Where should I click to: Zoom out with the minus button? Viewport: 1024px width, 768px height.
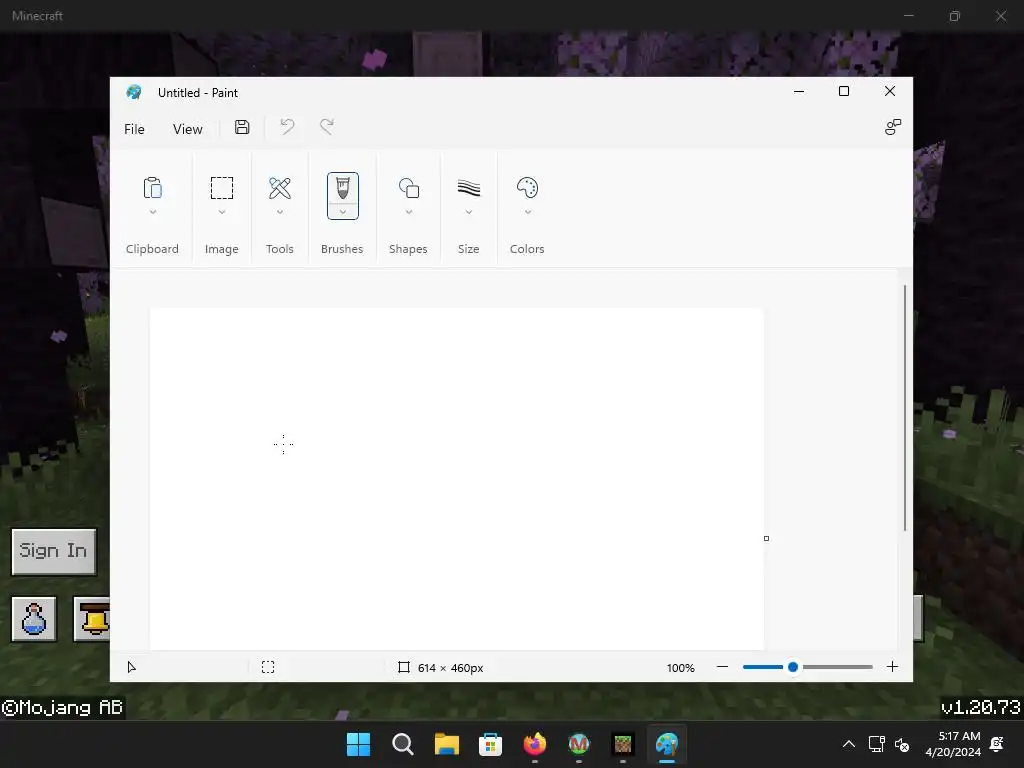[x=722, y=667]
